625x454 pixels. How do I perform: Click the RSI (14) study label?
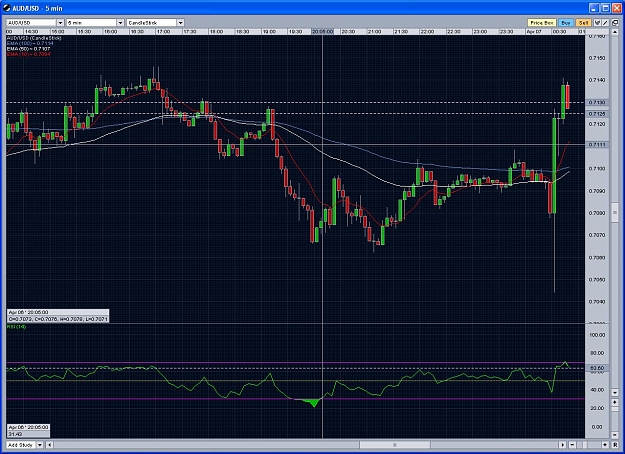coord(16,326)
